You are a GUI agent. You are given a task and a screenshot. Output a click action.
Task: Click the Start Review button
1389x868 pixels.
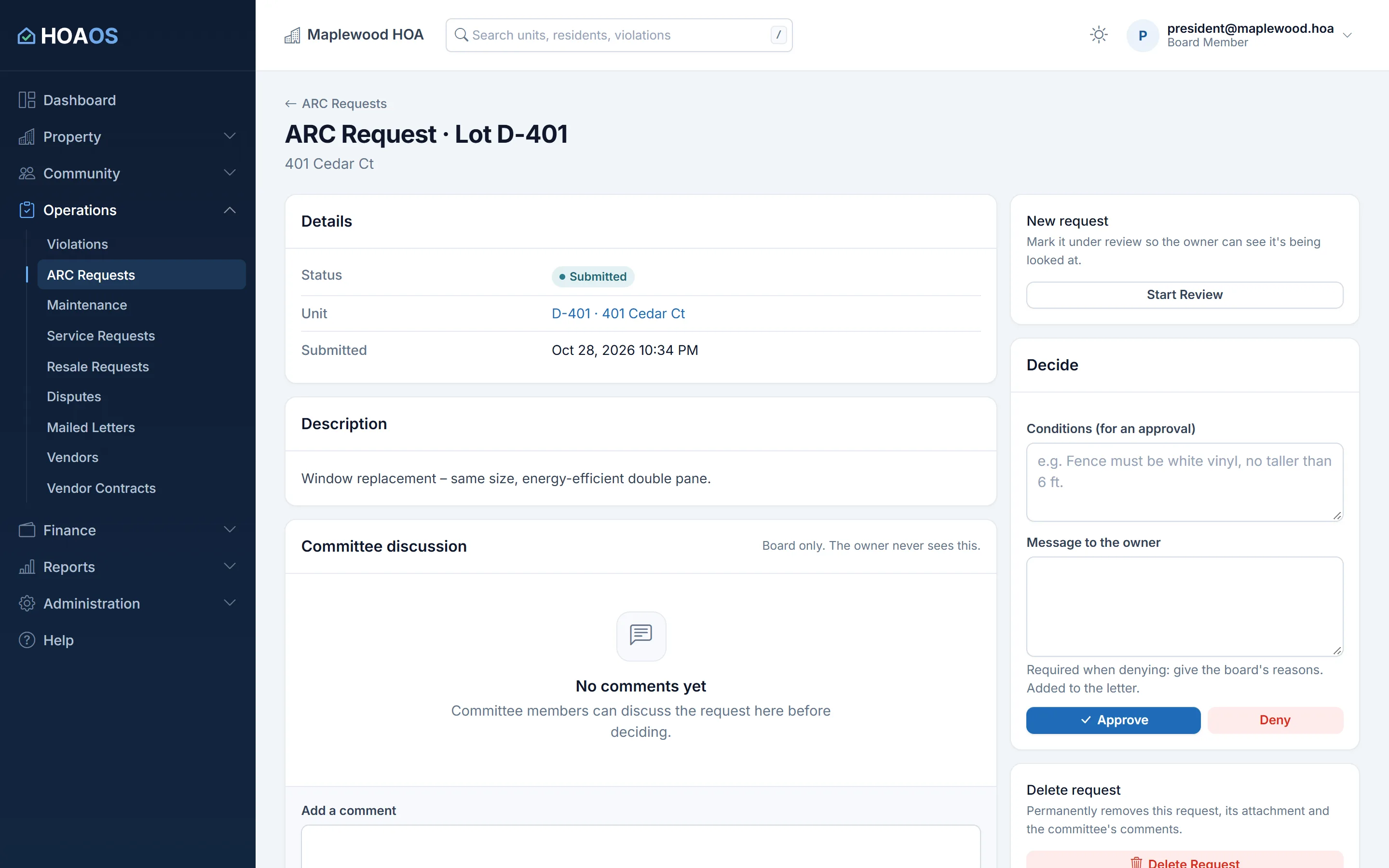[x=1184, y=295]
